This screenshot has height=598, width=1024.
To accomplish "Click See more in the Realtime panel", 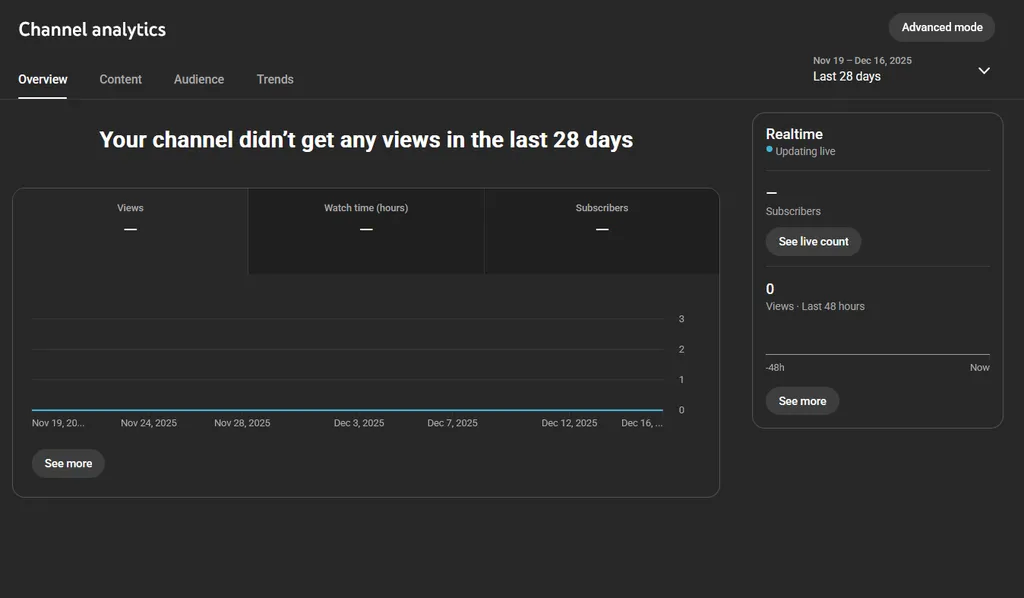I will (x=802, y=401).
